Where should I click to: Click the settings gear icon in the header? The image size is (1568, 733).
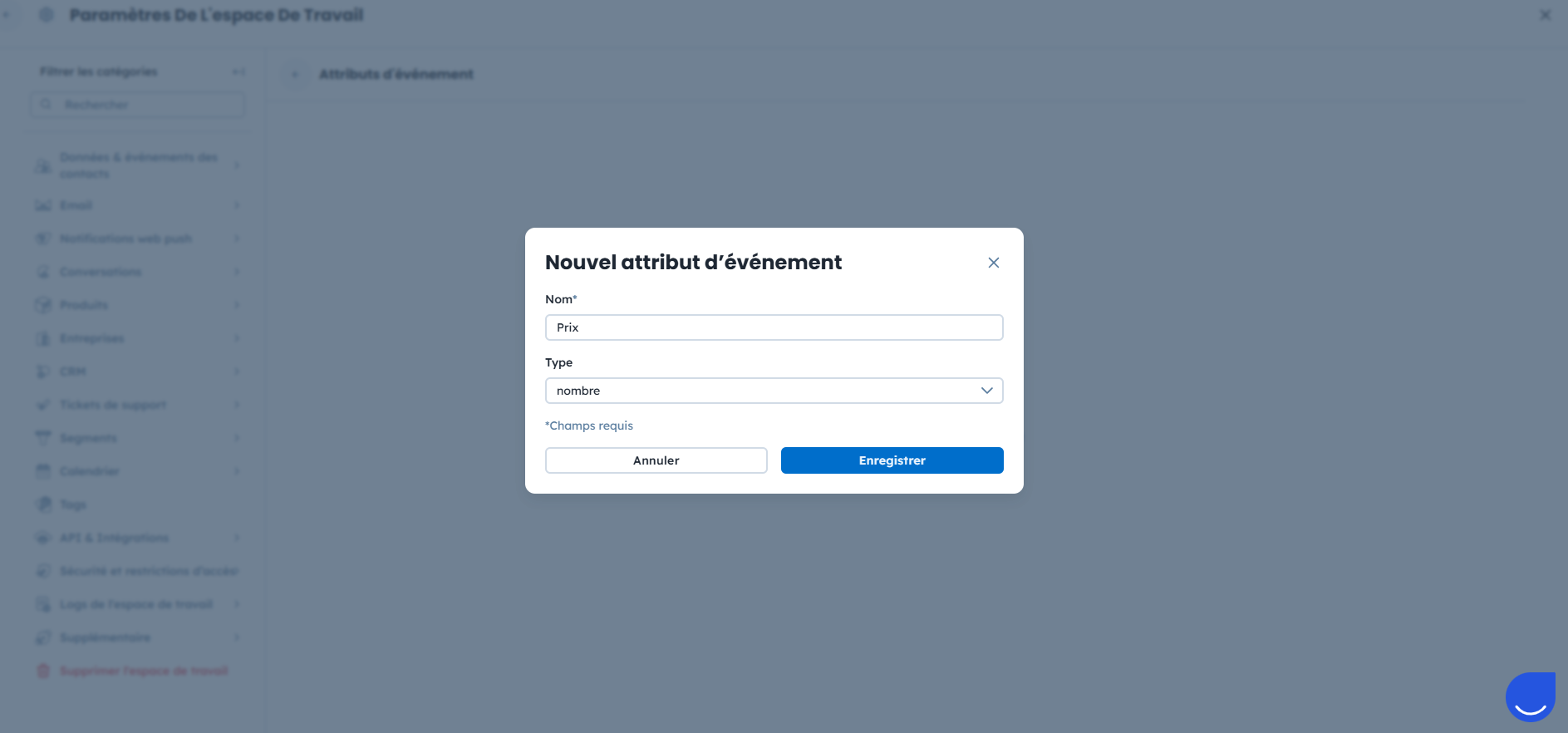pos(47,15)
